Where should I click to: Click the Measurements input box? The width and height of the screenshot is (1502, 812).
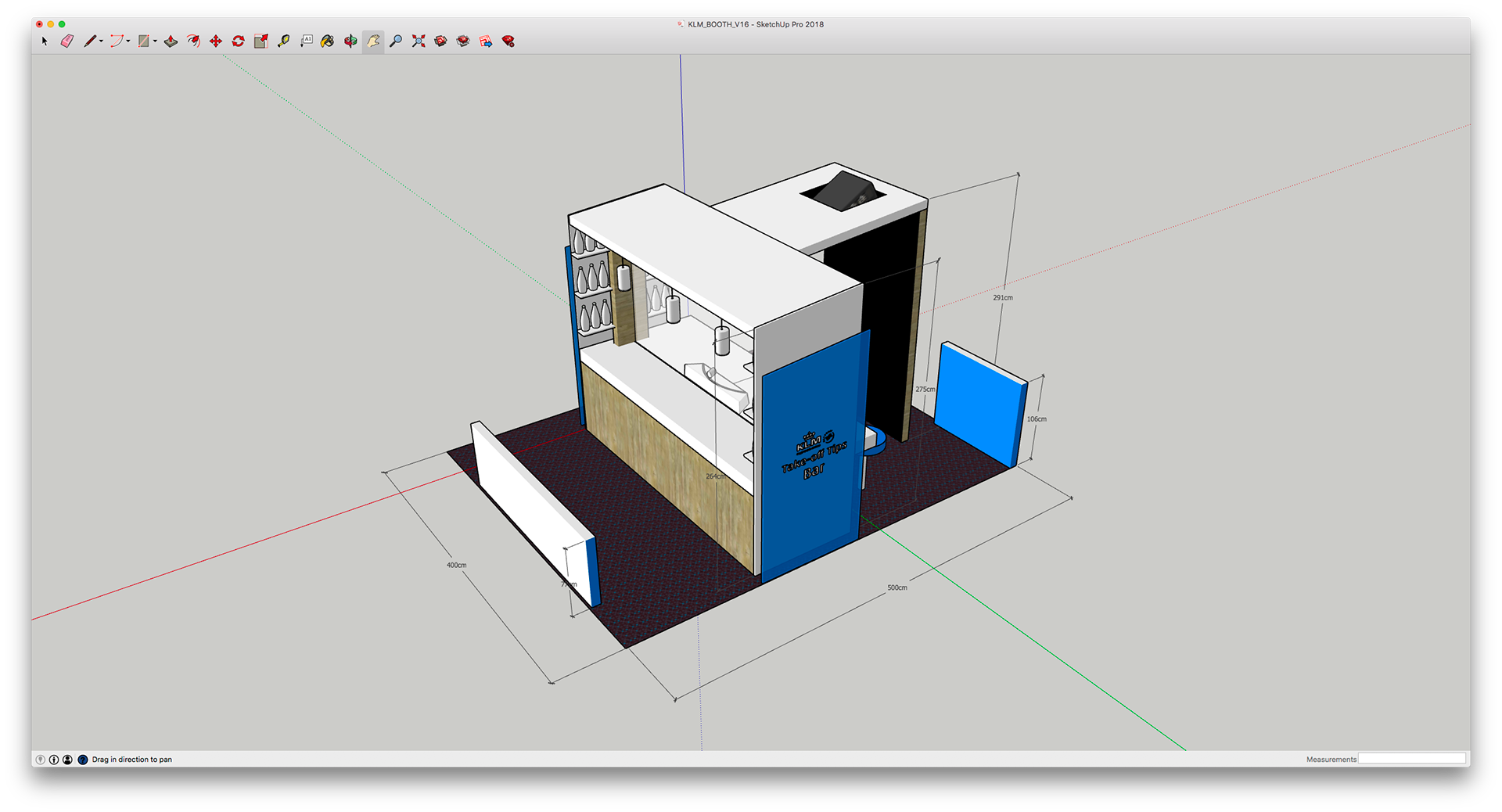click(x=1411, y=759)
